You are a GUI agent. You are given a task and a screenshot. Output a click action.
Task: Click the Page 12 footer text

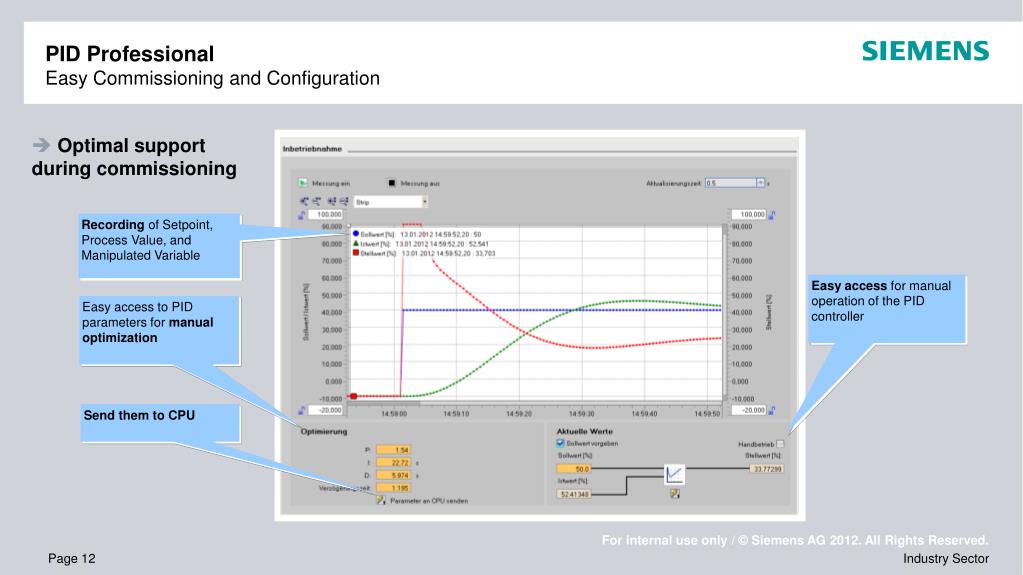72,559
